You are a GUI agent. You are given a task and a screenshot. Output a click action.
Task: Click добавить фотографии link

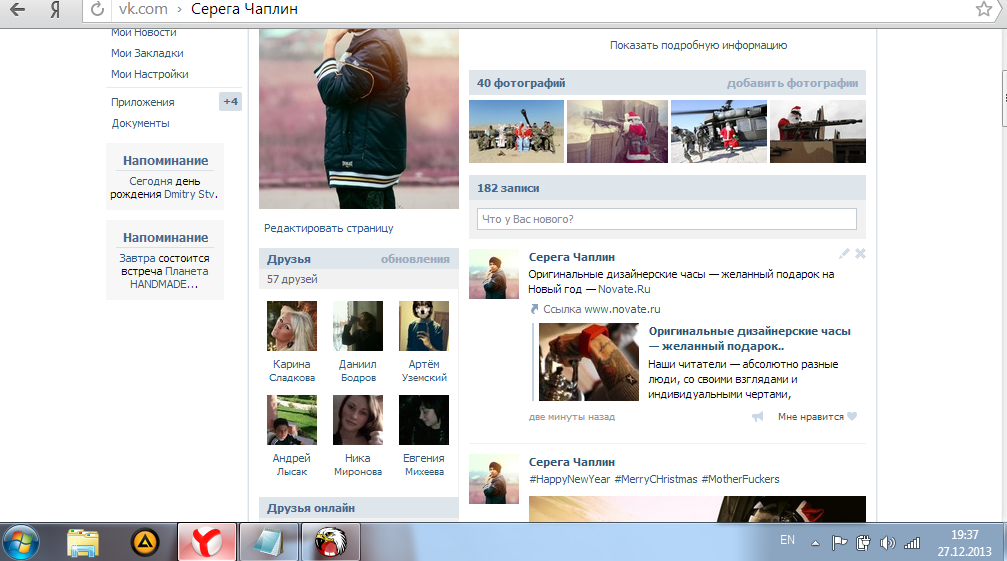792,83
